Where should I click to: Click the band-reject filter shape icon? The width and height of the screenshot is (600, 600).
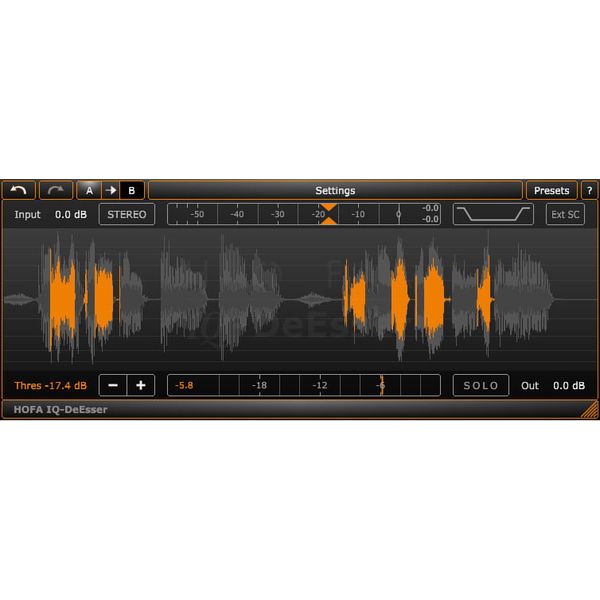493,214
